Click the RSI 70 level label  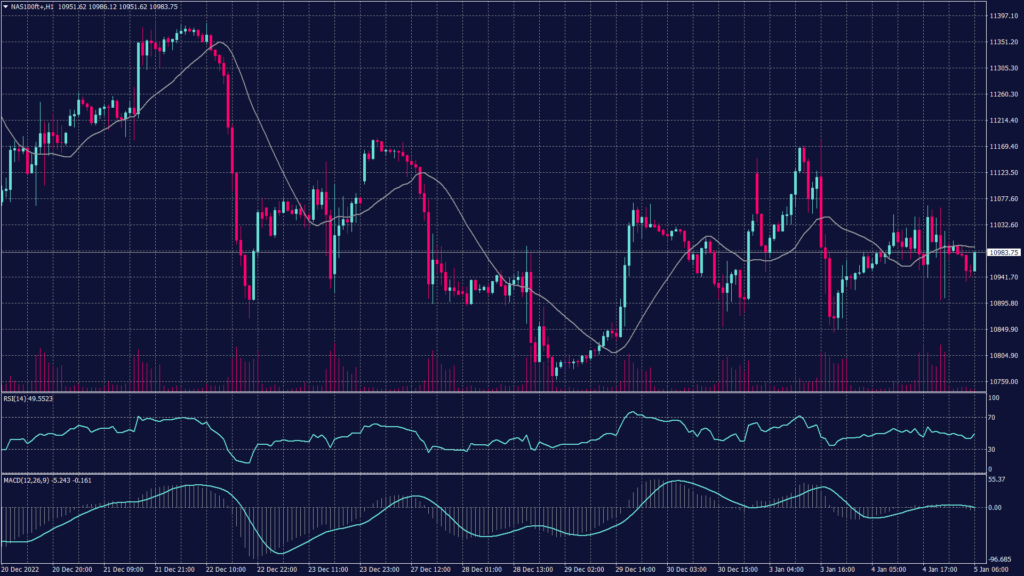pos(992,418)
